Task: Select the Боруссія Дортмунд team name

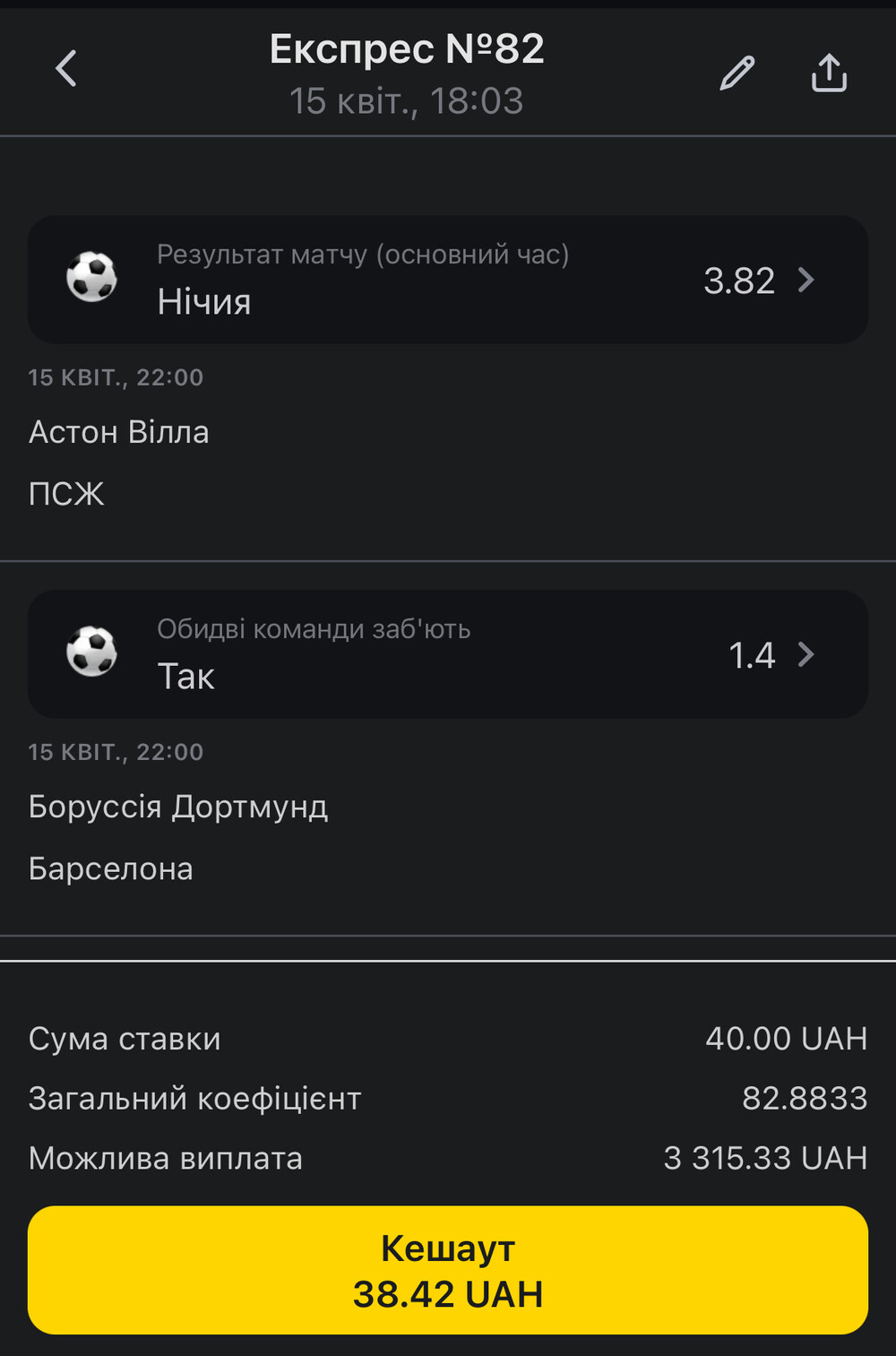Action: tap(178, 808)
